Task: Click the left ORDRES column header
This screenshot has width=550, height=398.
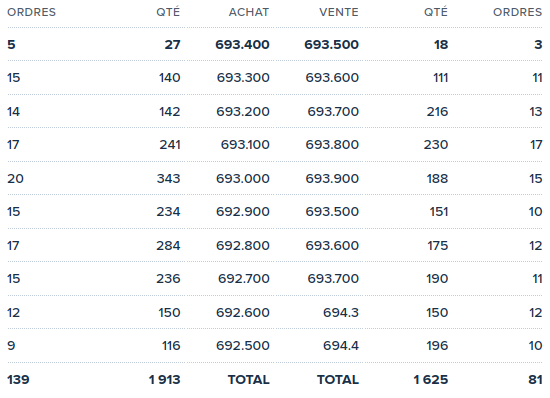Action: pos(31,12)
